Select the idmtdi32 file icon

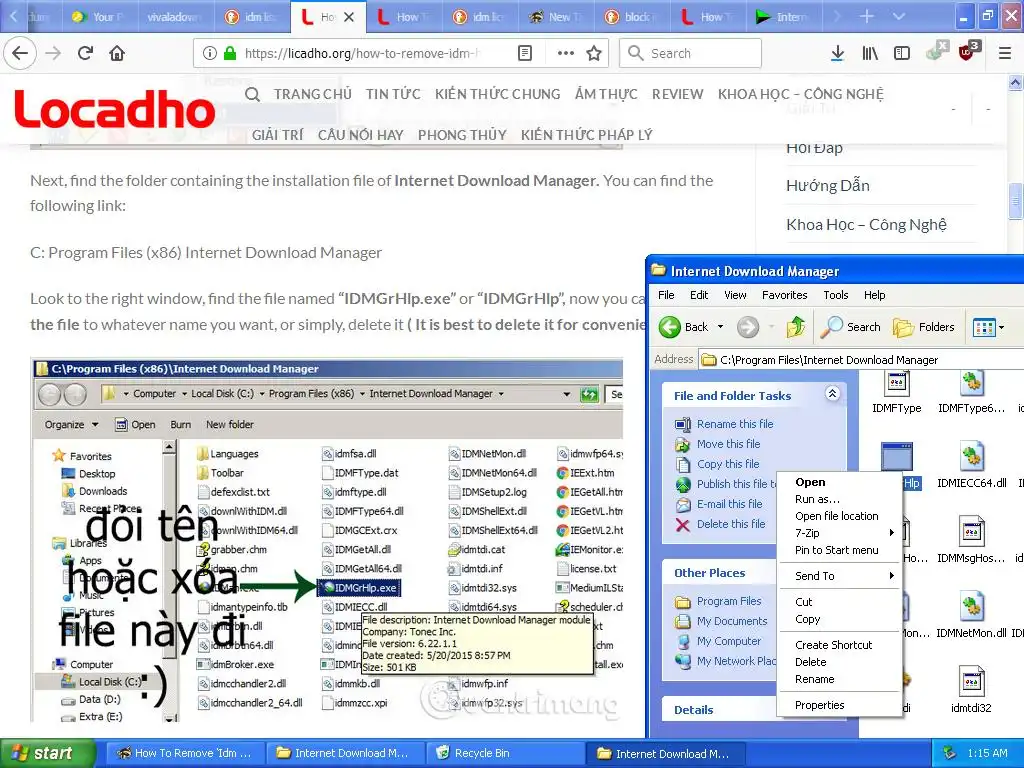(x=972, y=681)
